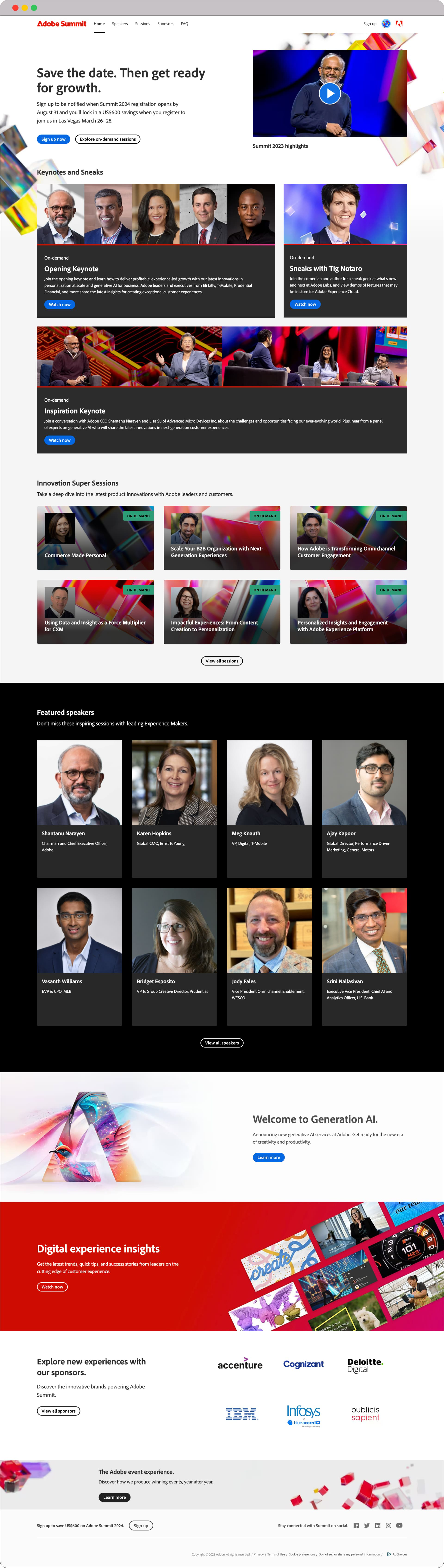Open the YouTube social icon in footer
The height and width of the screenshot is (1568, 444).
[400, 1525]
